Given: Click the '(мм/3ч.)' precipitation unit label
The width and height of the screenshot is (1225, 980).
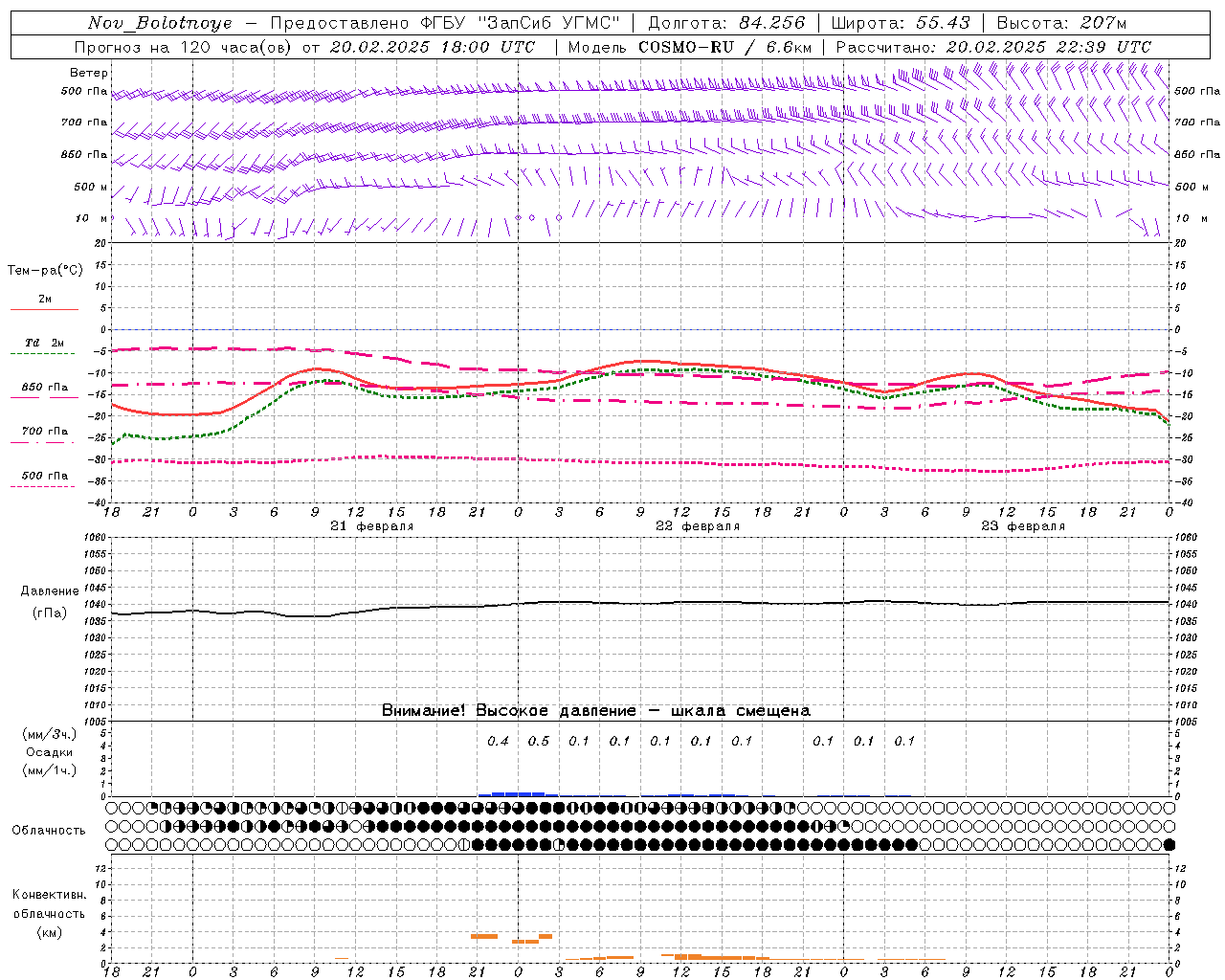Looking at the screenshot, I should tap(50, 734).
